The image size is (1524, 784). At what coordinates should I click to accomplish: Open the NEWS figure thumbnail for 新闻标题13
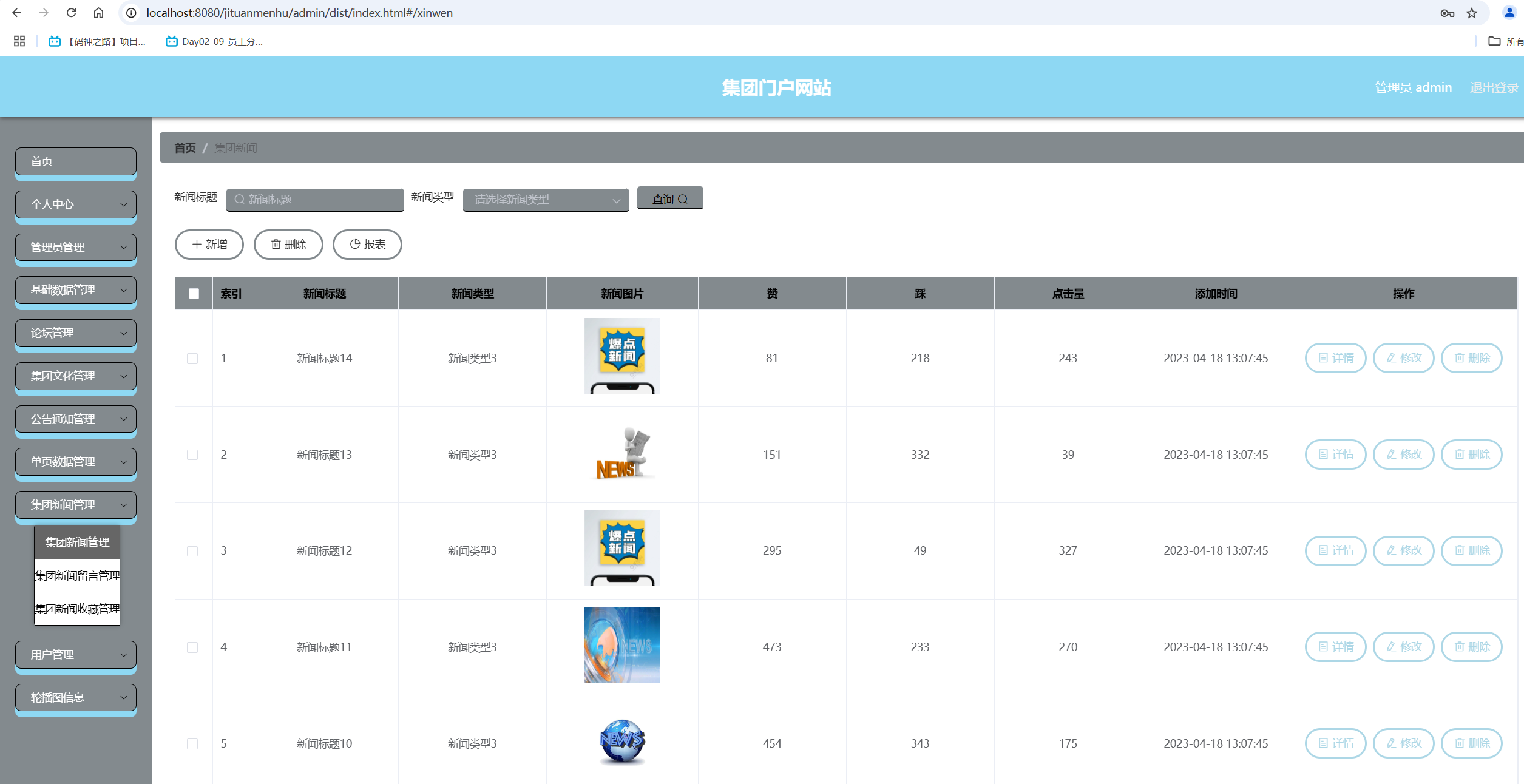[x=622, y=453]
